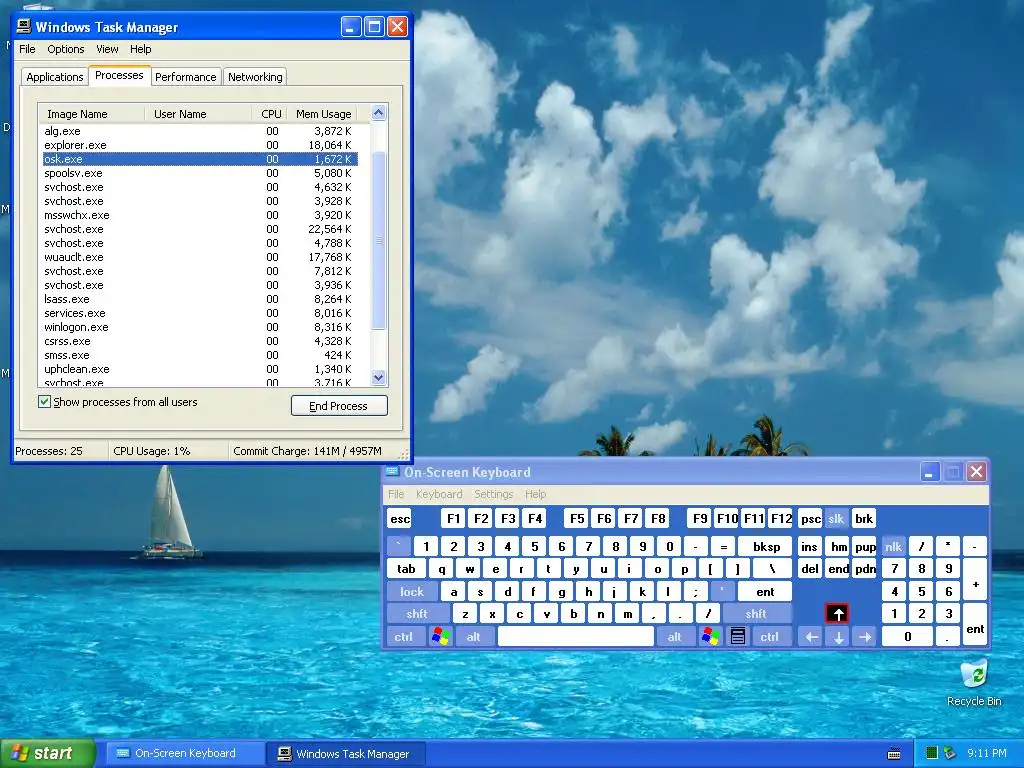The image size is (1024, 768).
Task: Click the tab key on On-Screen Keyboard
Action: point(406,569)
